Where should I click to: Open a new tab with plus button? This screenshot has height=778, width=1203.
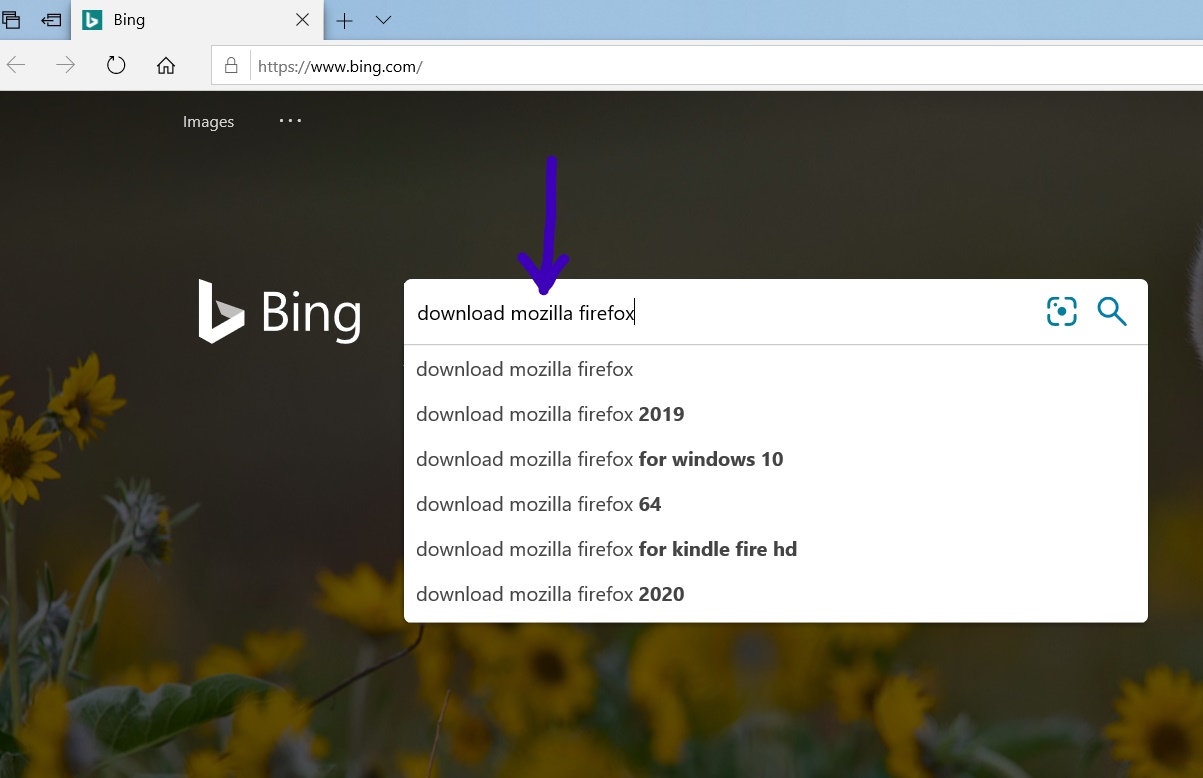[x=344, y=20]
